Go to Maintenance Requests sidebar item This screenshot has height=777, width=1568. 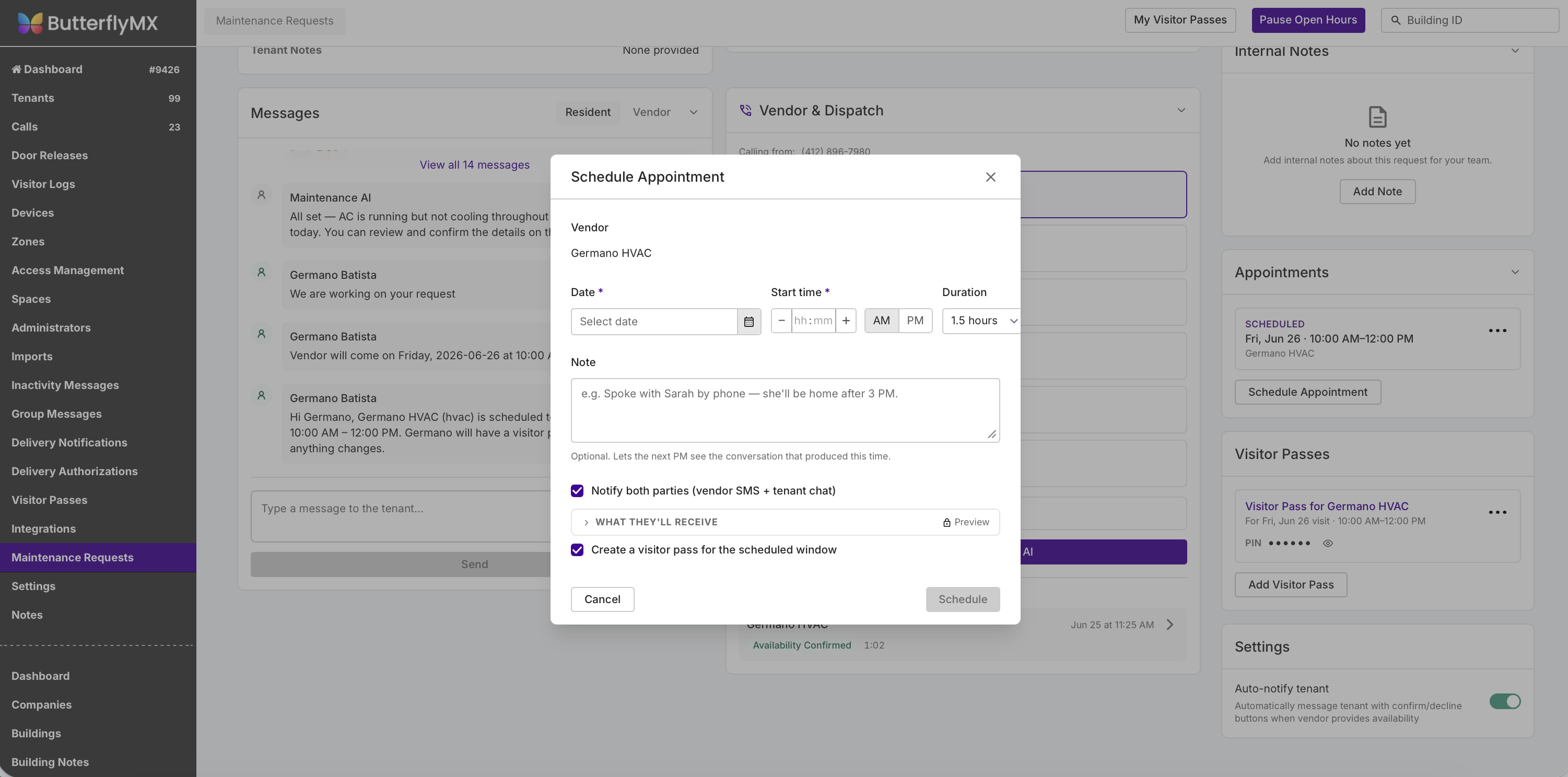pos(98,557)
